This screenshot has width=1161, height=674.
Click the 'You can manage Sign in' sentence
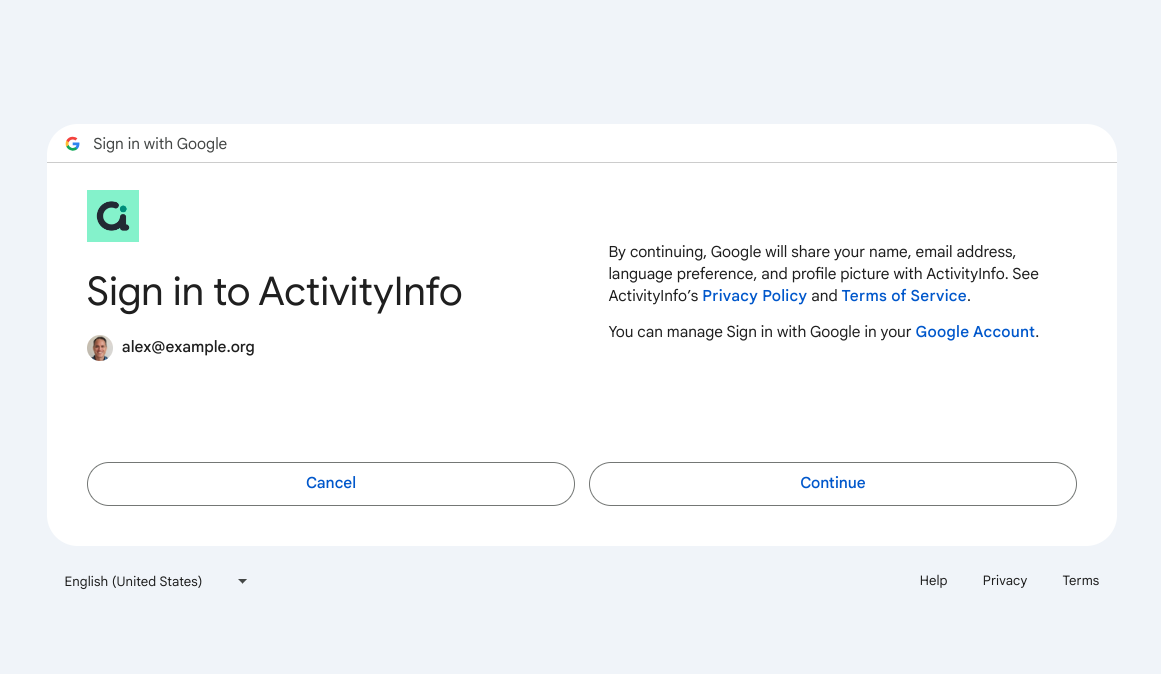(x=823, y=332)
